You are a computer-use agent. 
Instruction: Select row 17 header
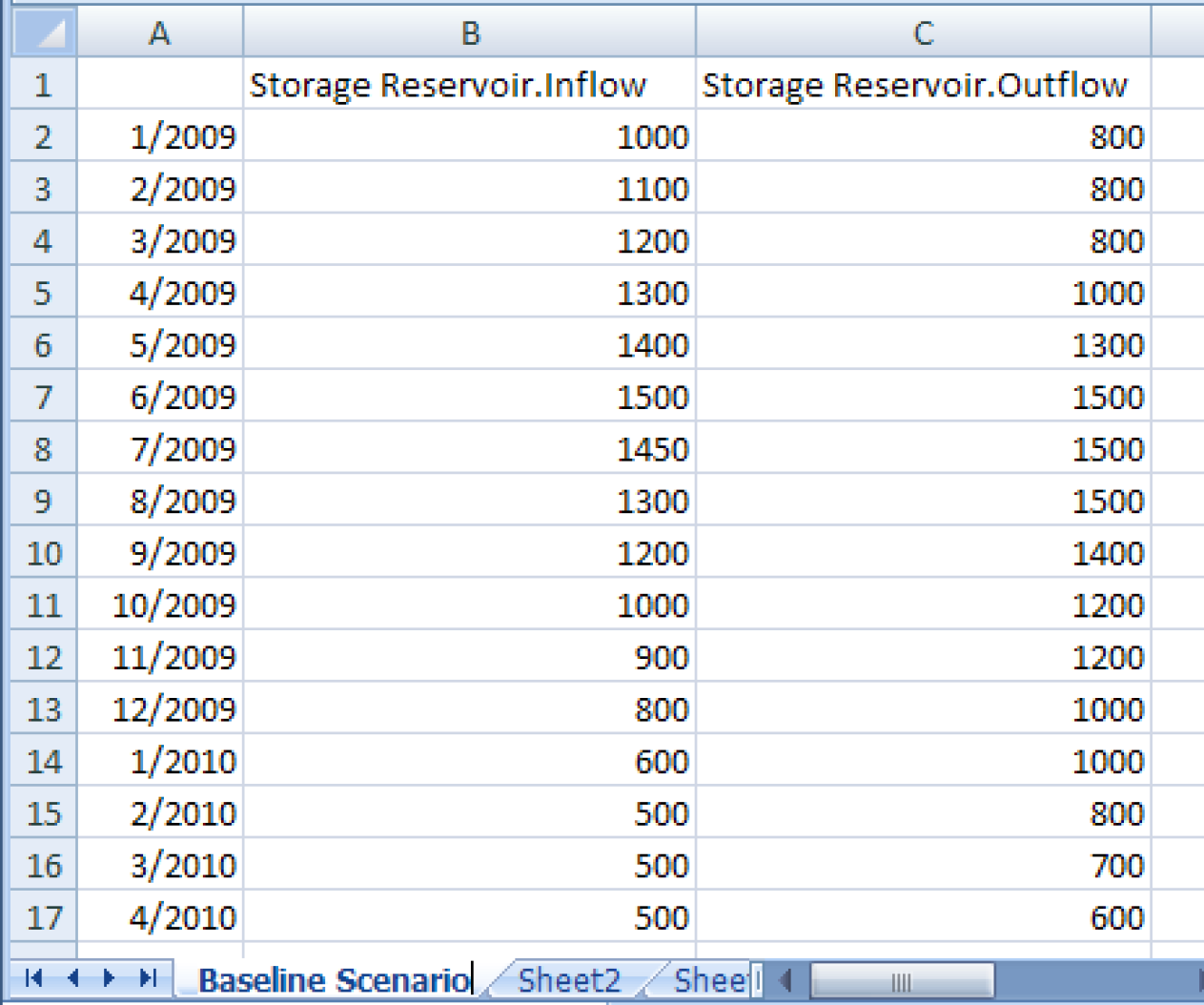[x=44, y=917]
